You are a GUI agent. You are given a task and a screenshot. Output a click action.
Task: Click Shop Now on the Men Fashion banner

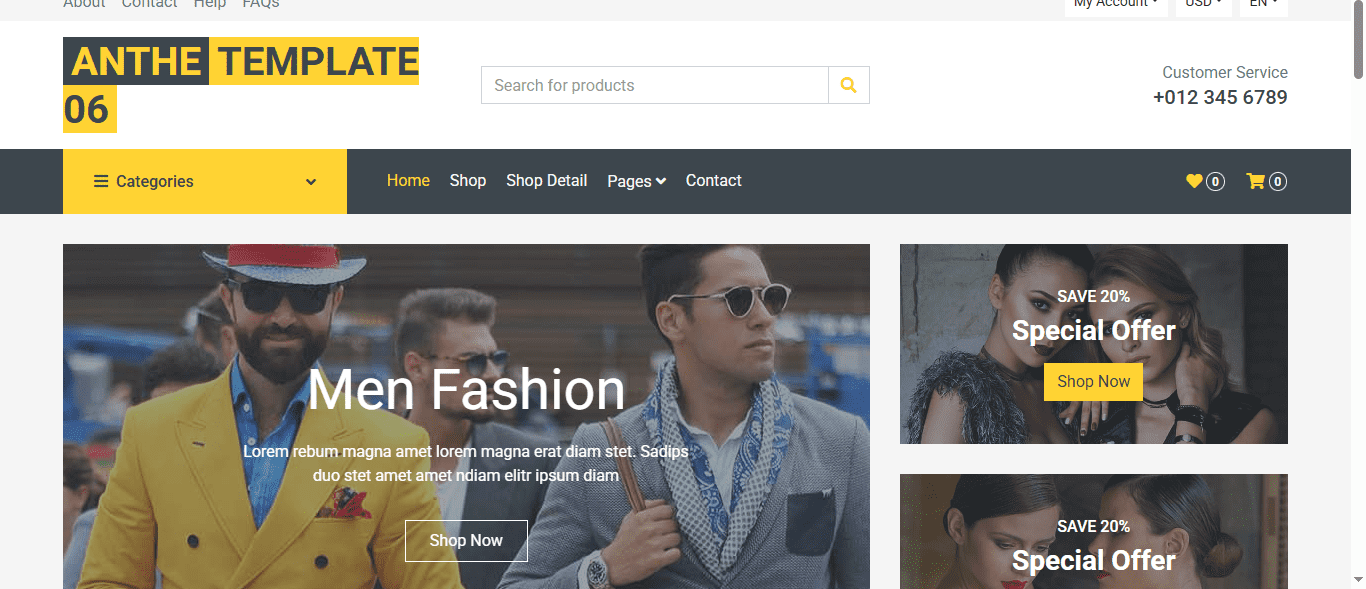pos(466,540)
